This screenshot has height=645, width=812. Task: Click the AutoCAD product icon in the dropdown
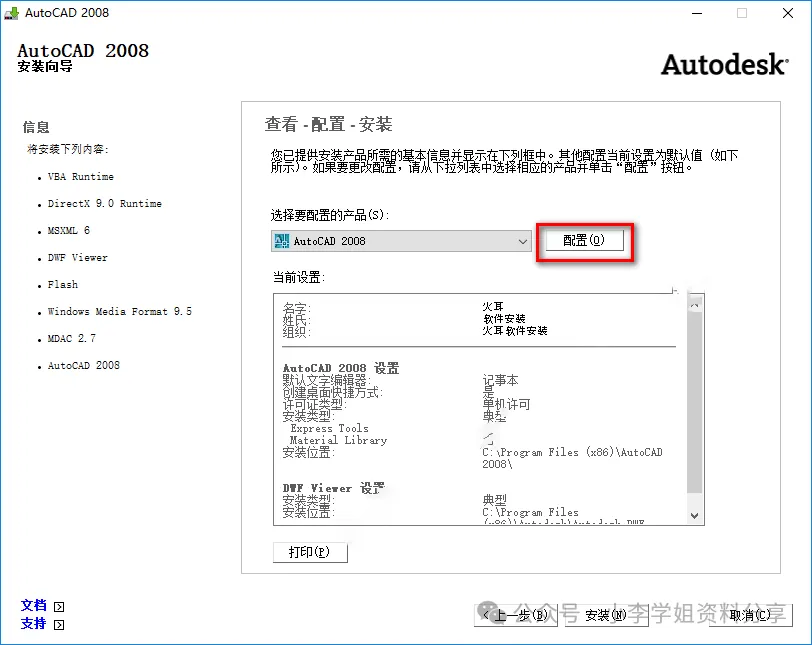point(282,241)
